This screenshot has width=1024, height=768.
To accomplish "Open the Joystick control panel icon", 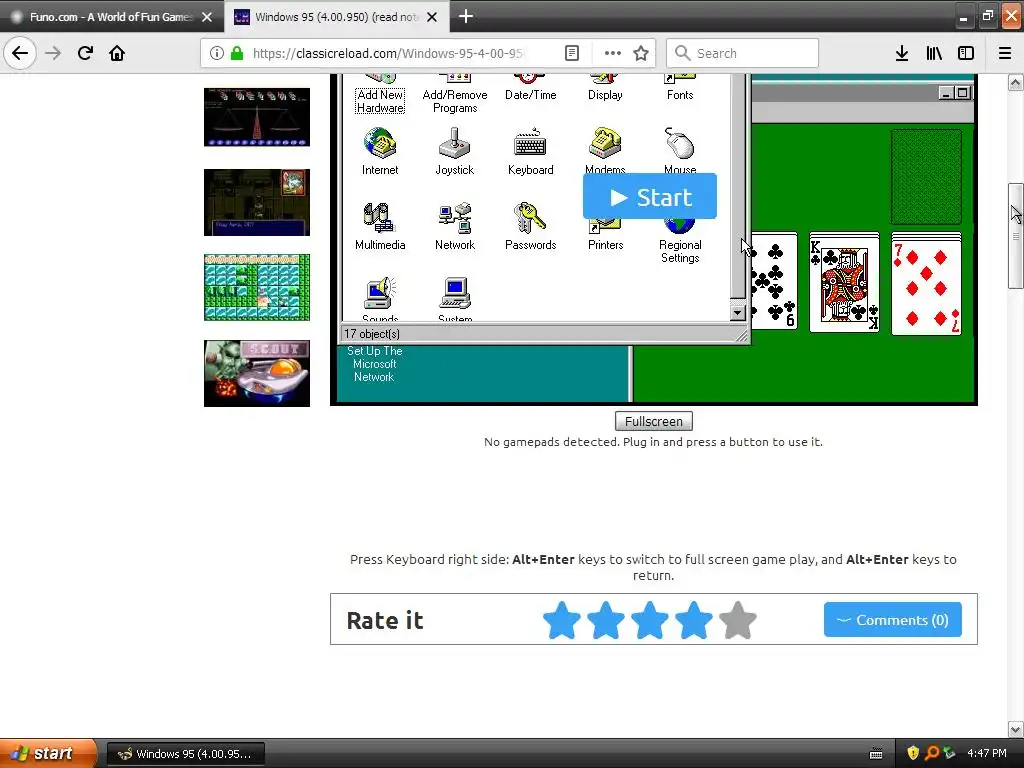I will click(x=455, y=152).
